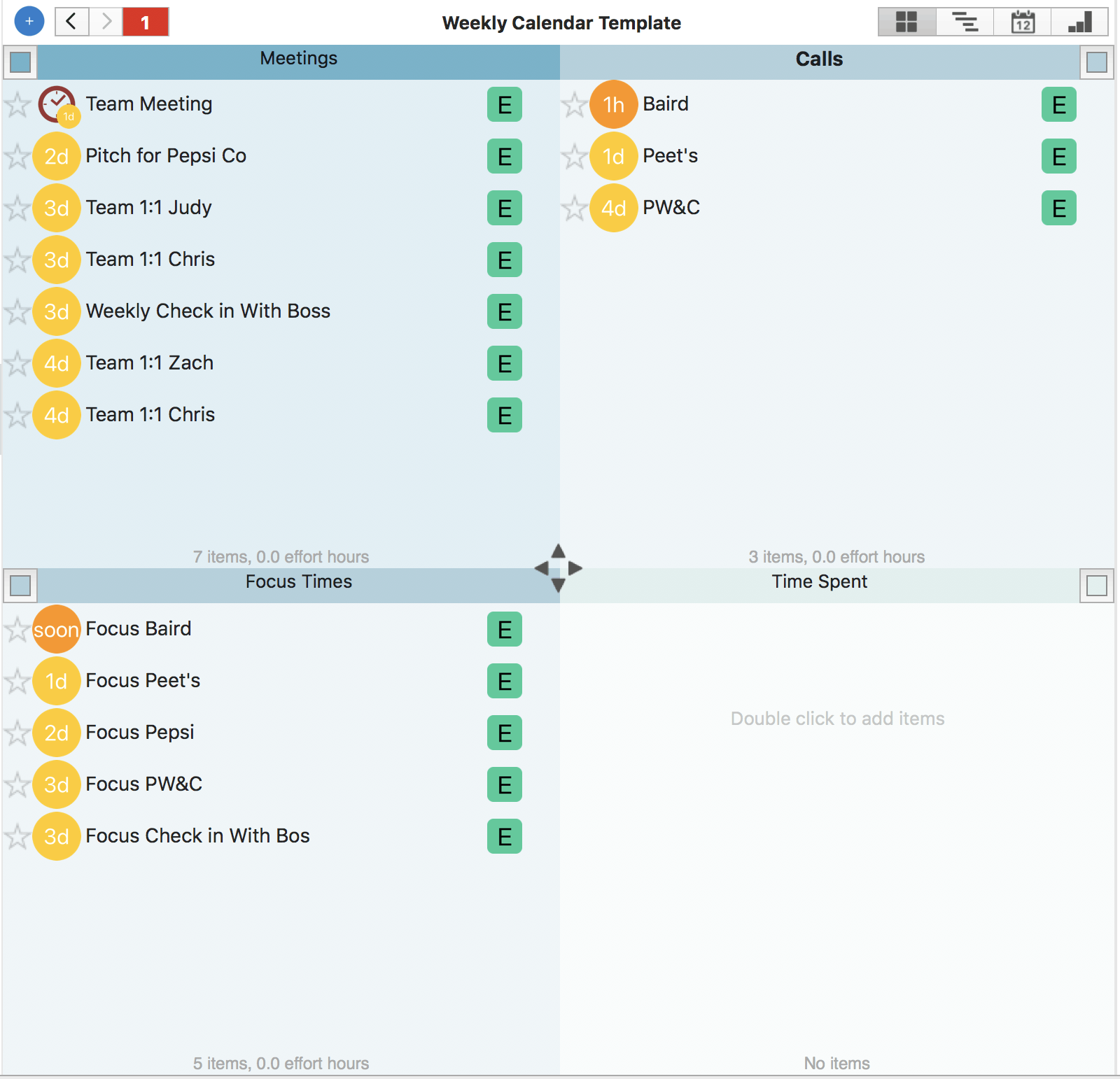The image size is (1120, 1079).
Task: Star the Team Meeting item
Action: coord(17,105)
